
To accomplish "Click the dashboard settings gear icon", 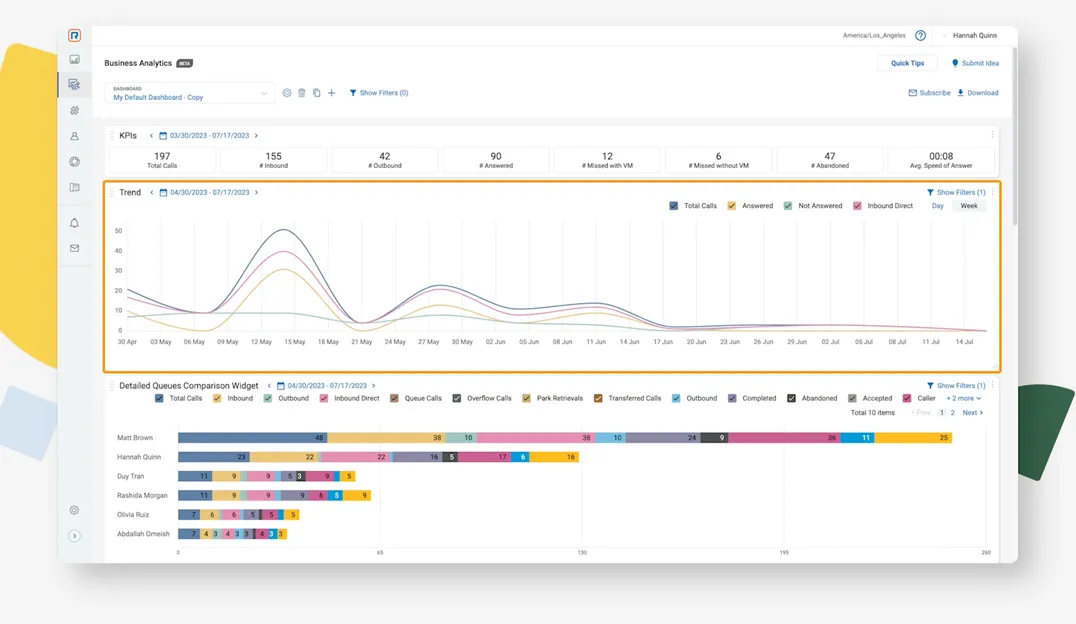I will tap(287, 93).
